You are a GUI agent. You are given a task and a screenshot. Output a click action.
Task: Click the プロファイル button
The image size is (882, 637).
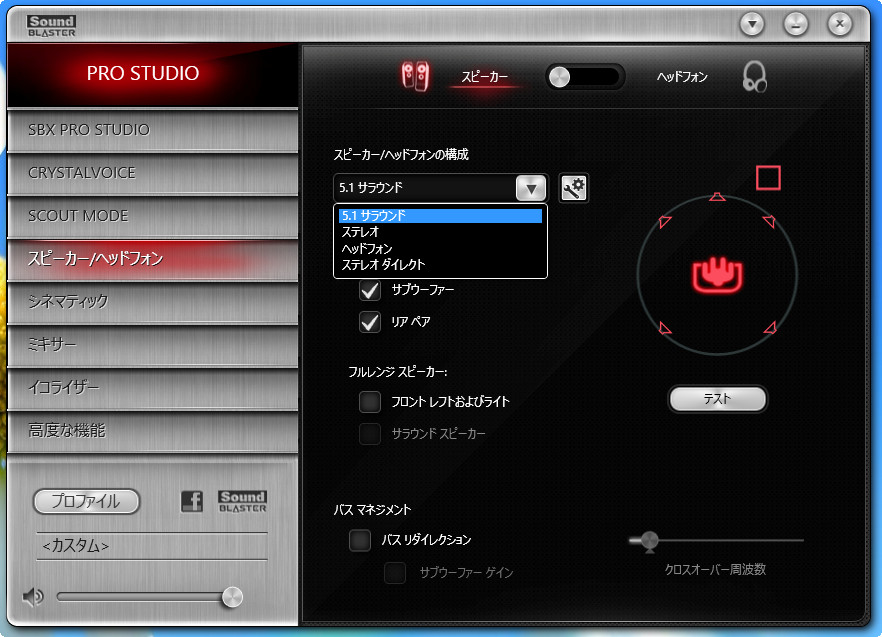coord(86,501)
